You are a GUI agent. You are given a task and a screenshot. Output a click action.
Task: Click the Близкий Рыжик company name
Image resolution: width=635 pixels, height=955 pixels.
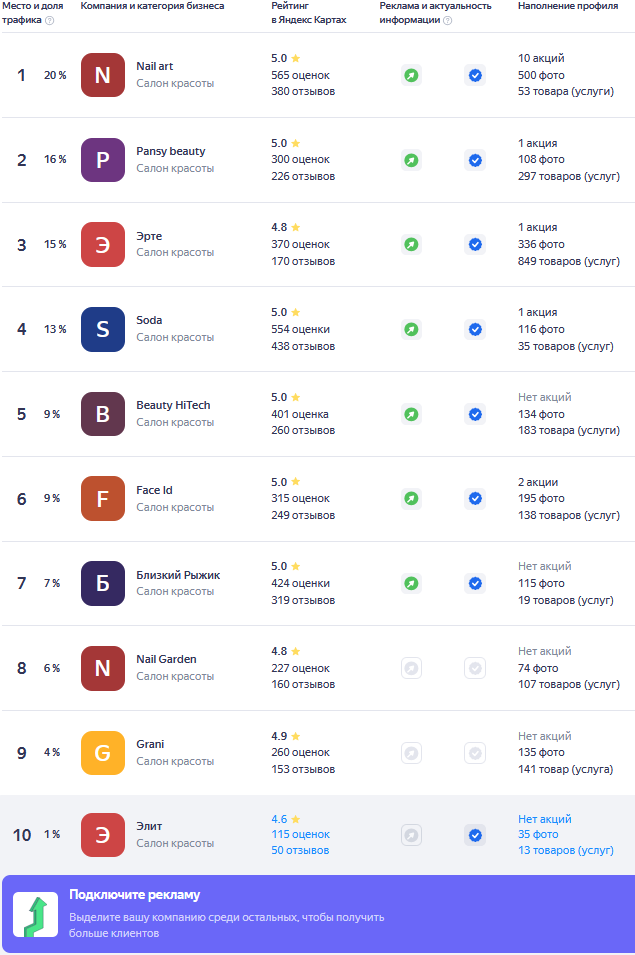click(178, 575)
